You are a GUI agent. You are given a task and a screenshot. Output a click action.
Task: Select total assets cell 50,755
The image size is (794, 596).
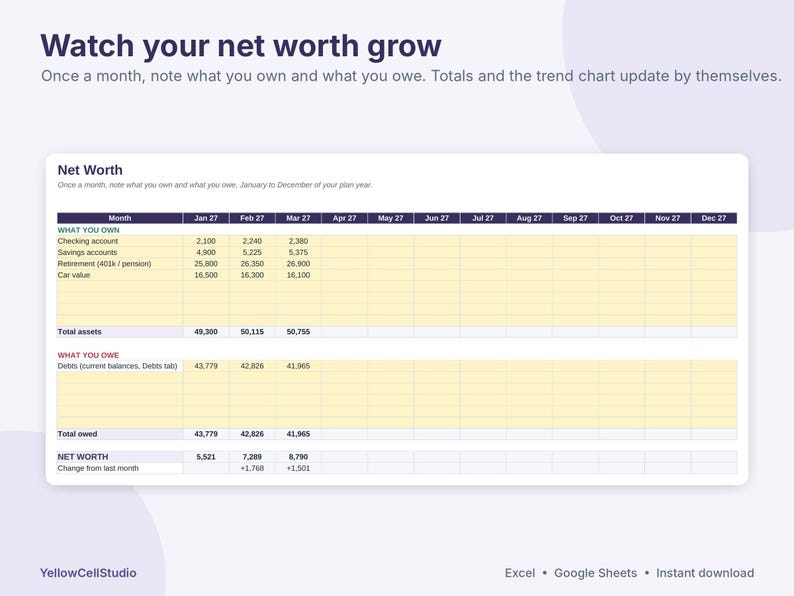coord(298,332)
